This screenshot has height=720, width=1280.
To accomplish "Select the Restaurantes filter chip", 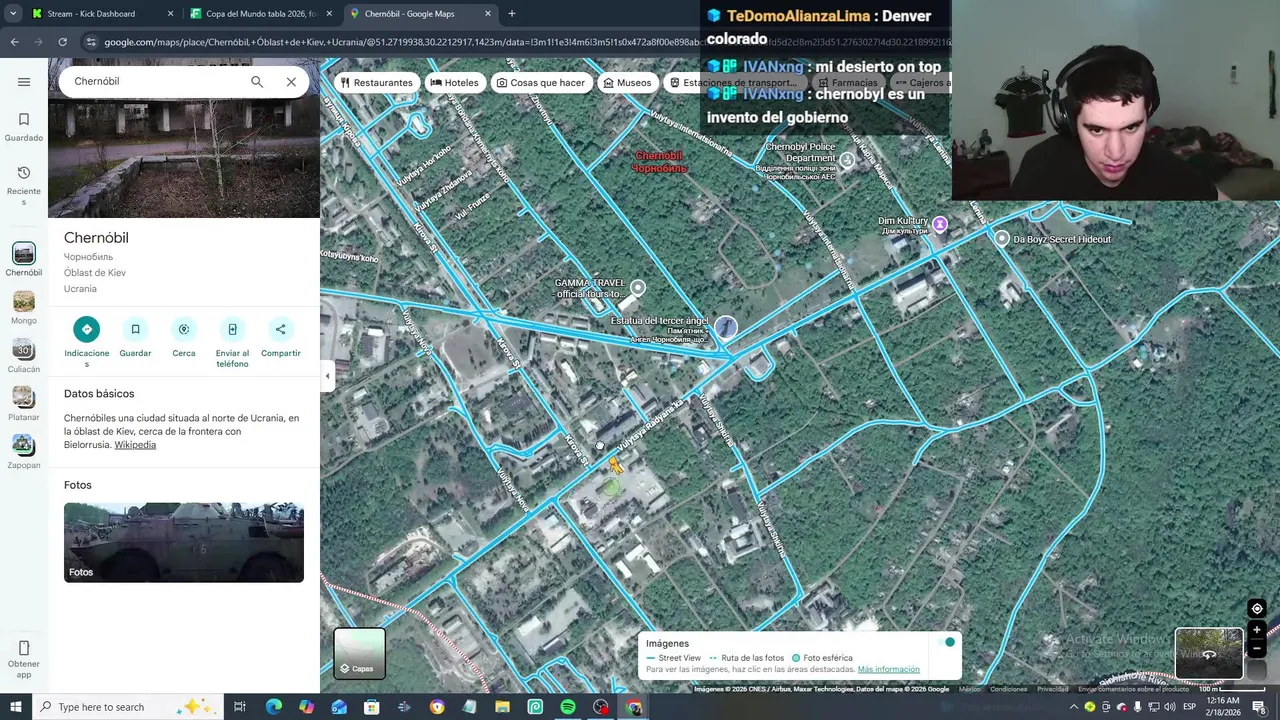I will pos(377,83).
